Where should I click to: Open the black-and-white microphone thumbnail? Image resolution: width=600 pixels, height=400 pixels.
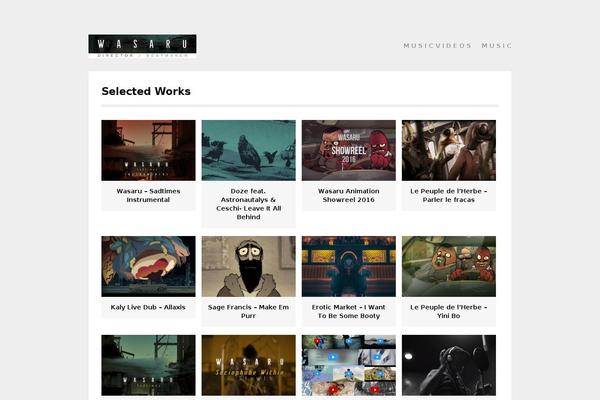[449, 365]
